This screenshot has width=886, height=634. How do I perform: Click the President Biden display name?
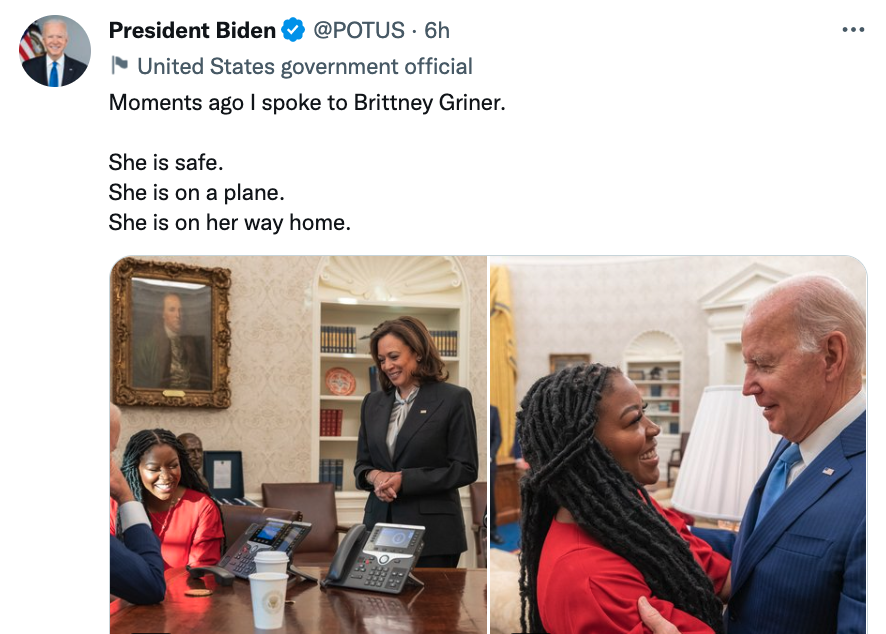[192, 31]
